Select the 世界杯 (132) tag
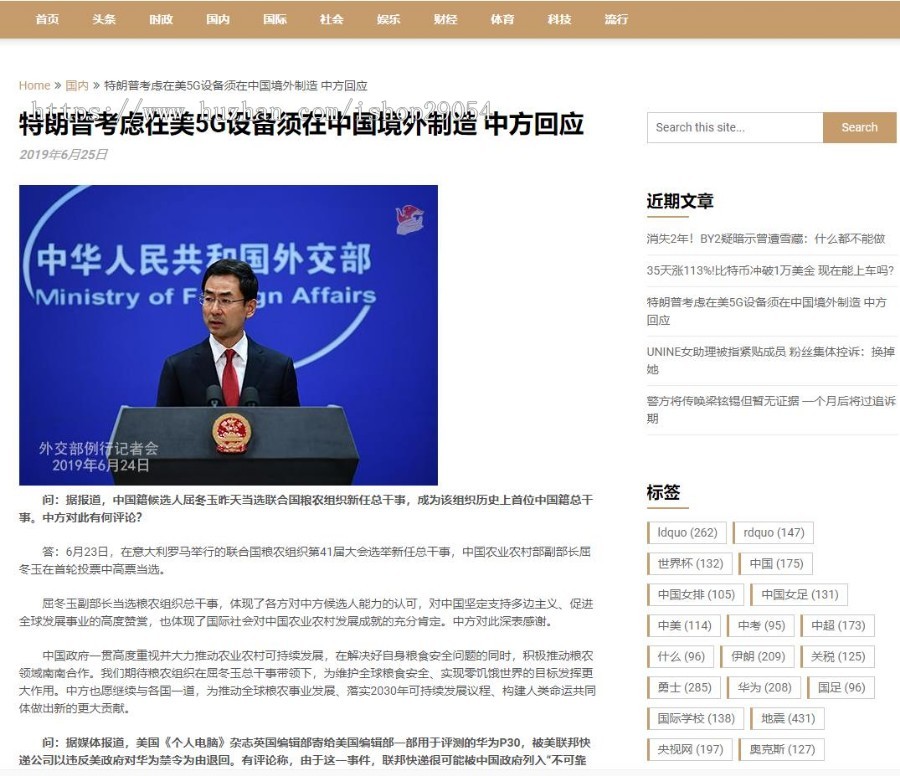Screen dimensions: 900x776 688,563
